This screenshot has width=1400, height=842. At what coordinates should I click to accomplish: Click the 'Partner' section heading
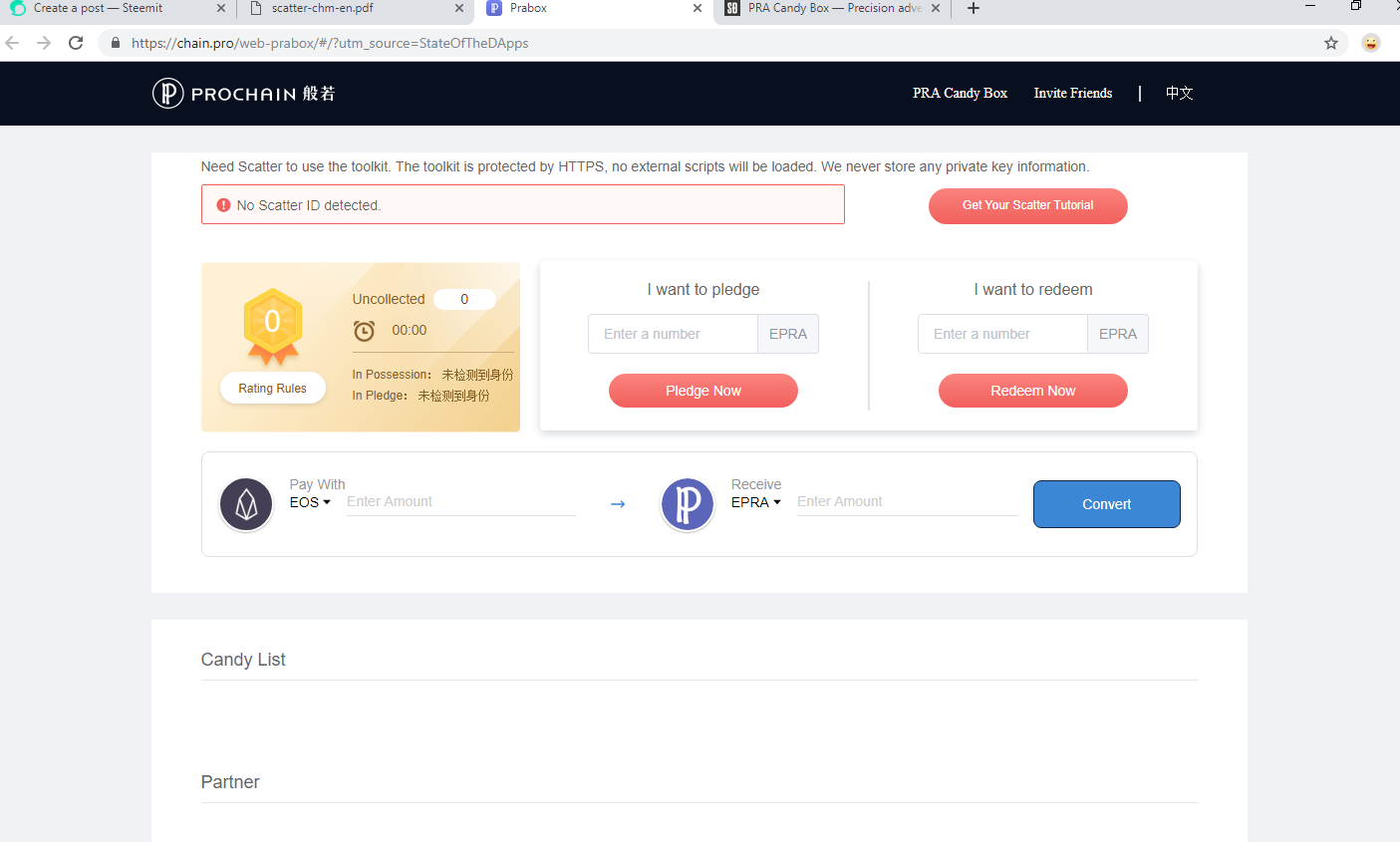click(230, 782)
